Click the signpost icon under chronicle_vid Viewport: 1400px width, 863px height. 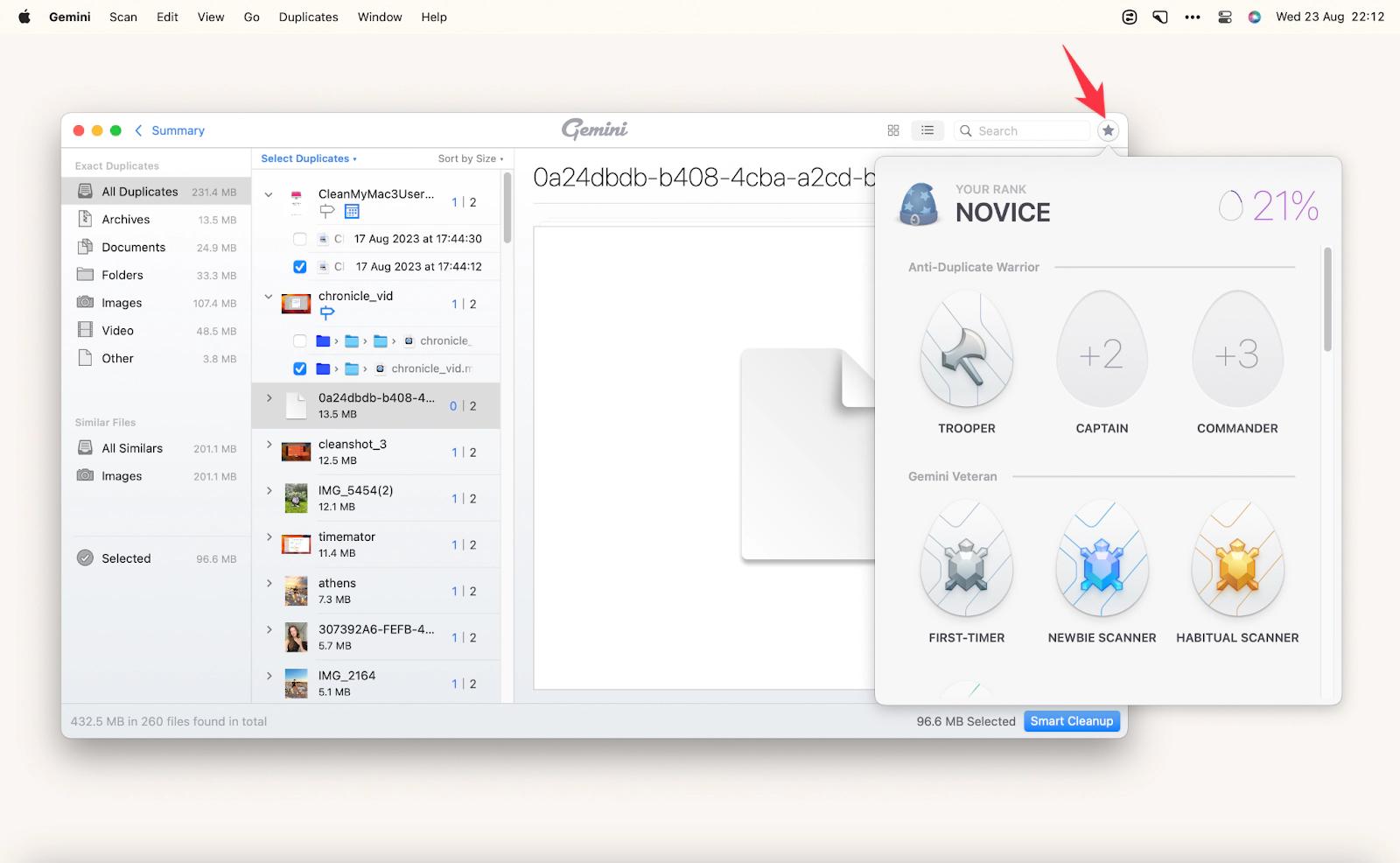(327, 312)
